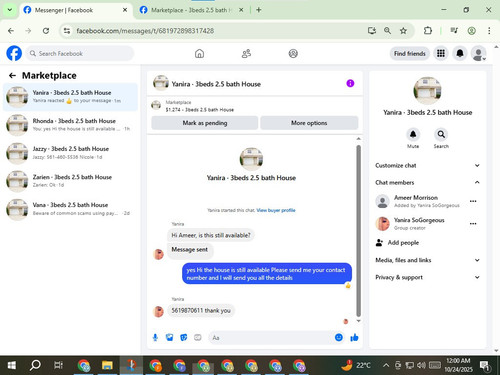Image resolution: width=500 pixels, height=375 pixels.
Task: Open the grid Menu icon
Action: (441, 53)
